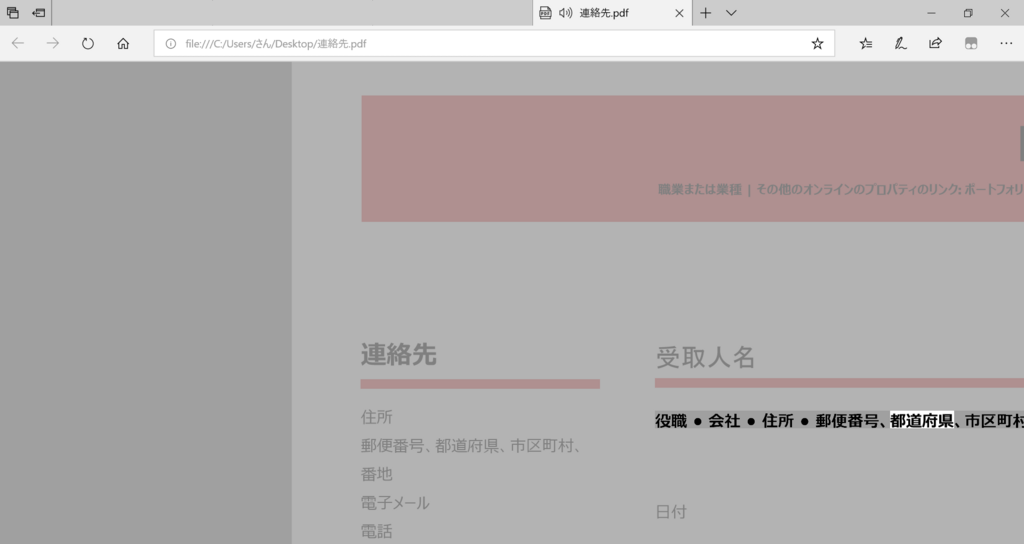1024x544 pixels.
Task: Close the 連絡先.pdf tab
Action: (x=679, y=13)
